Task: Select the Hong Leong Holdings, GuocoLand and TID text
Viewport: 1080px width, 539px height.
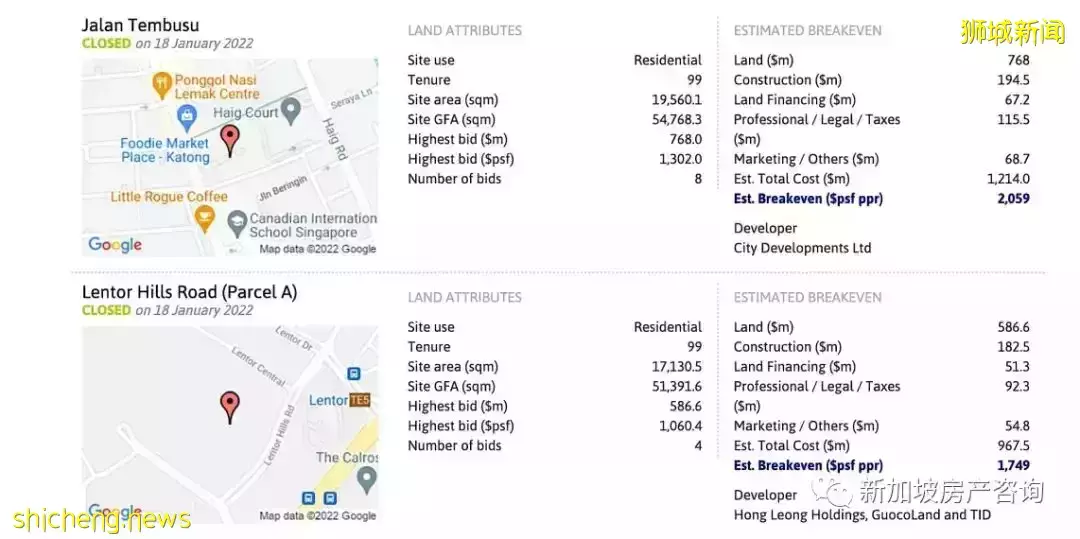Action: 862,515
